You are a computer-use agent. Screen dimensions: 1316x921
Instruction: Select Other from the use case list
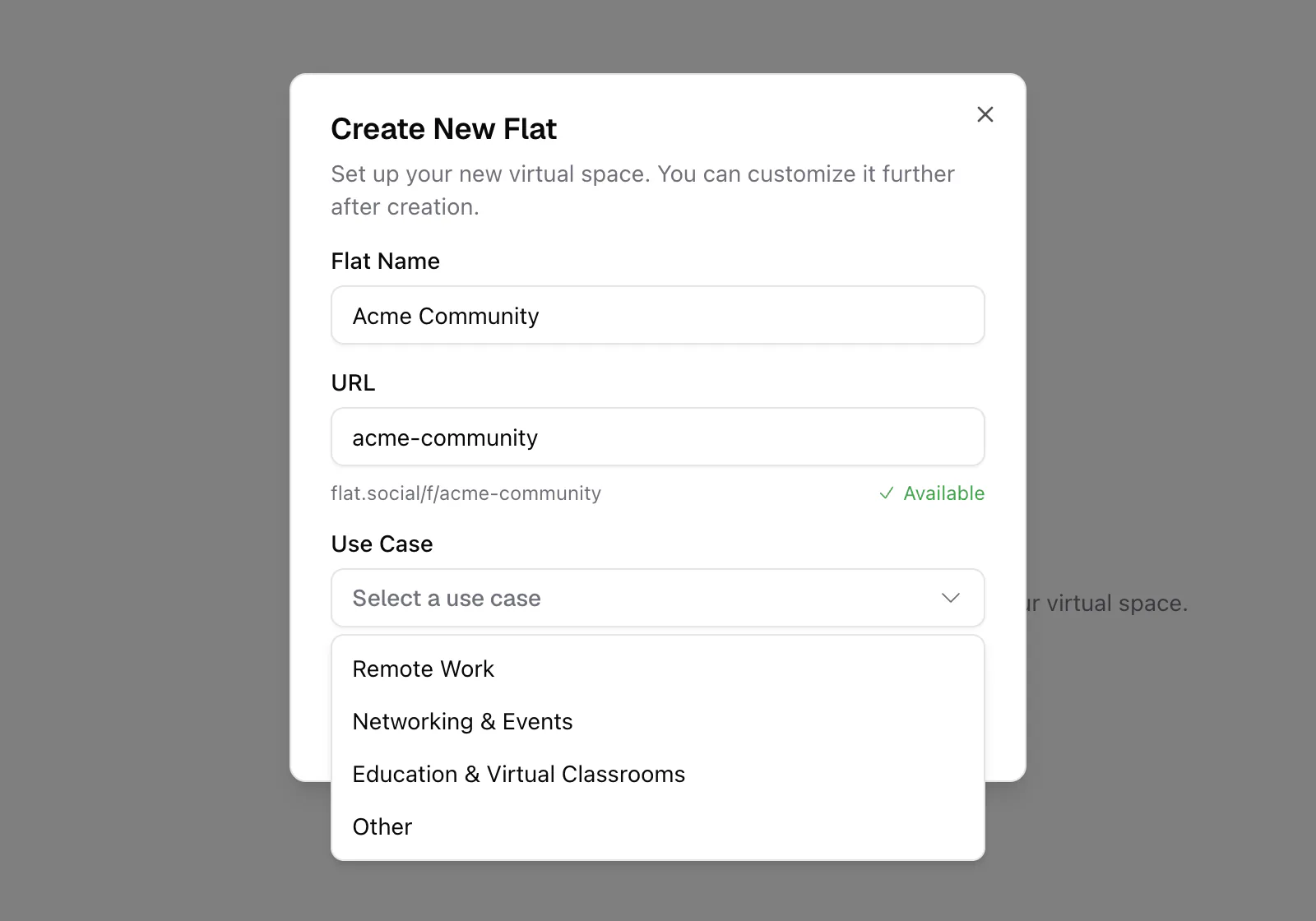click(x=657, y=826)
